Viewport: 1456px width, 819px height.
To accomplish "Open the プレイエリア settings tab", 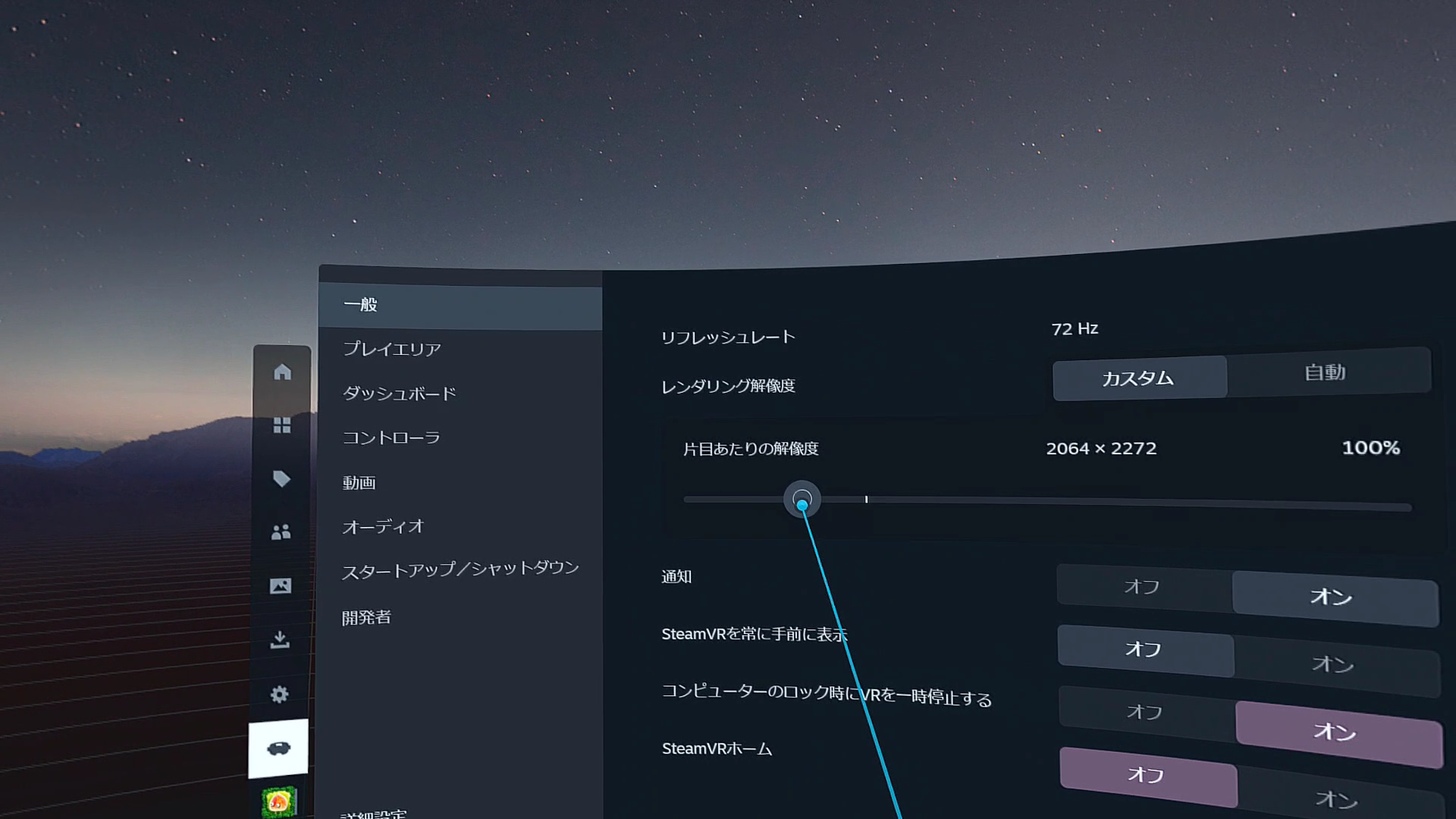I will (391, 349).
